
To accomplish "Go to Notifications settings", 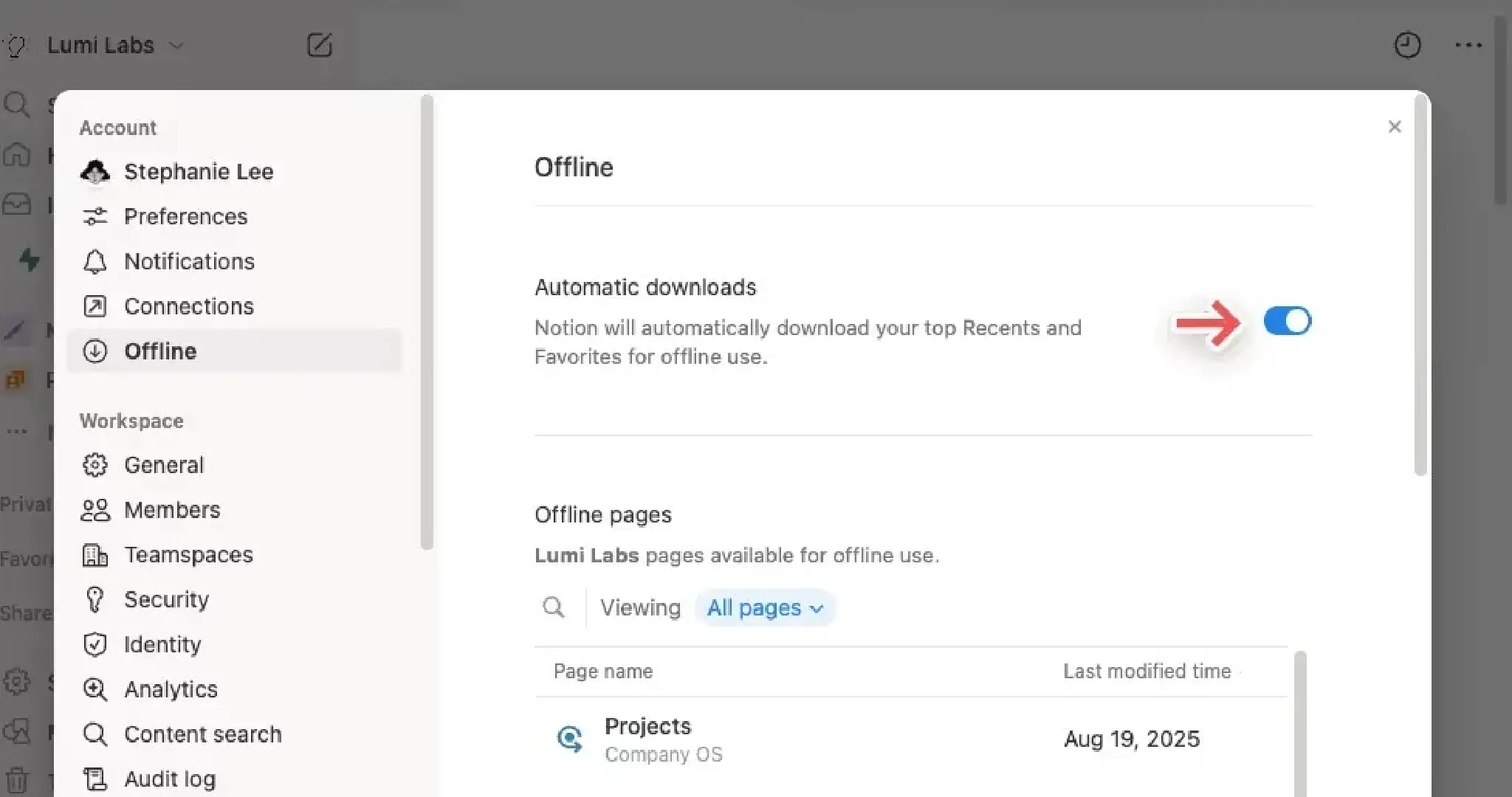I will (189, 261).
